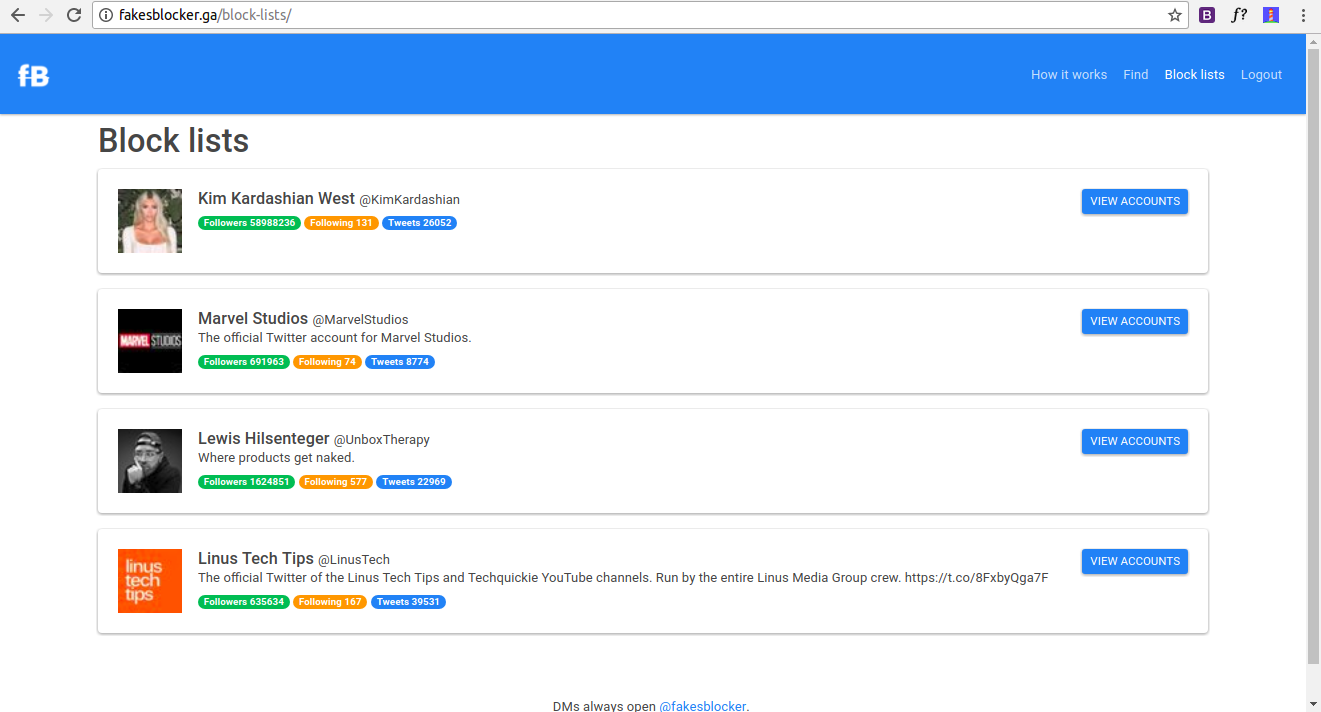Open the Chrome three-dot menu
Image resolution: width=1321 pixels, height=712 pixels.
(1303, 15)
